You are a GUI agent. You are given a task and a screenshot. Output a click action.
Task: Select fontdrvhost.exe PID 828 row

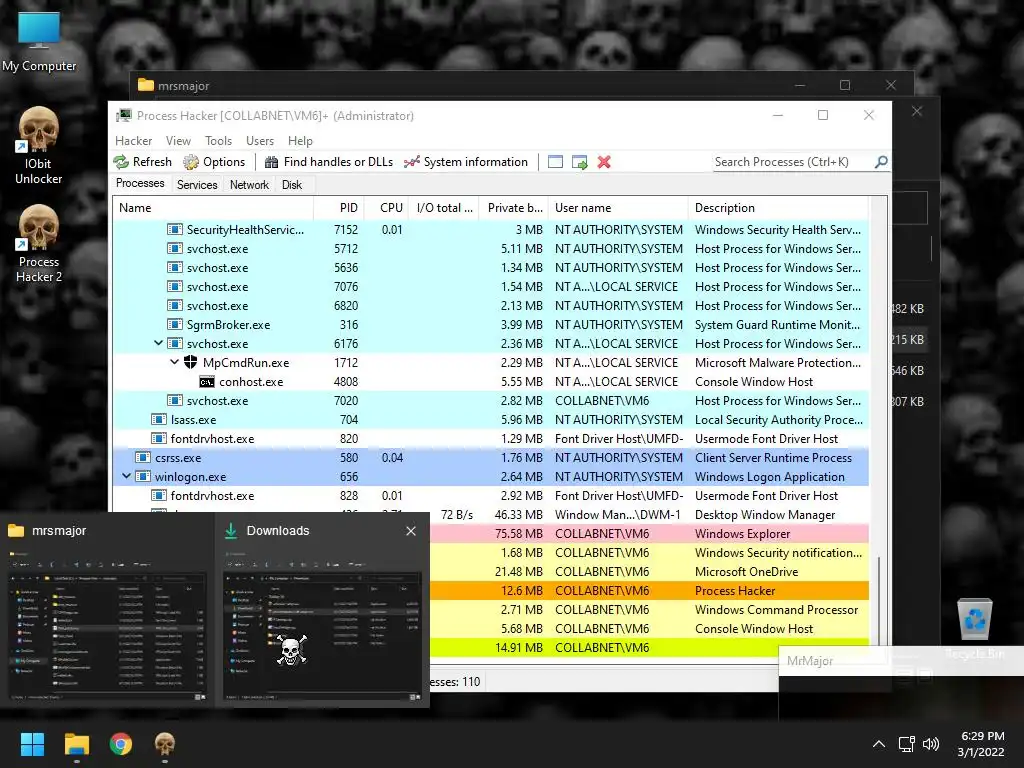tap(490, 496)
